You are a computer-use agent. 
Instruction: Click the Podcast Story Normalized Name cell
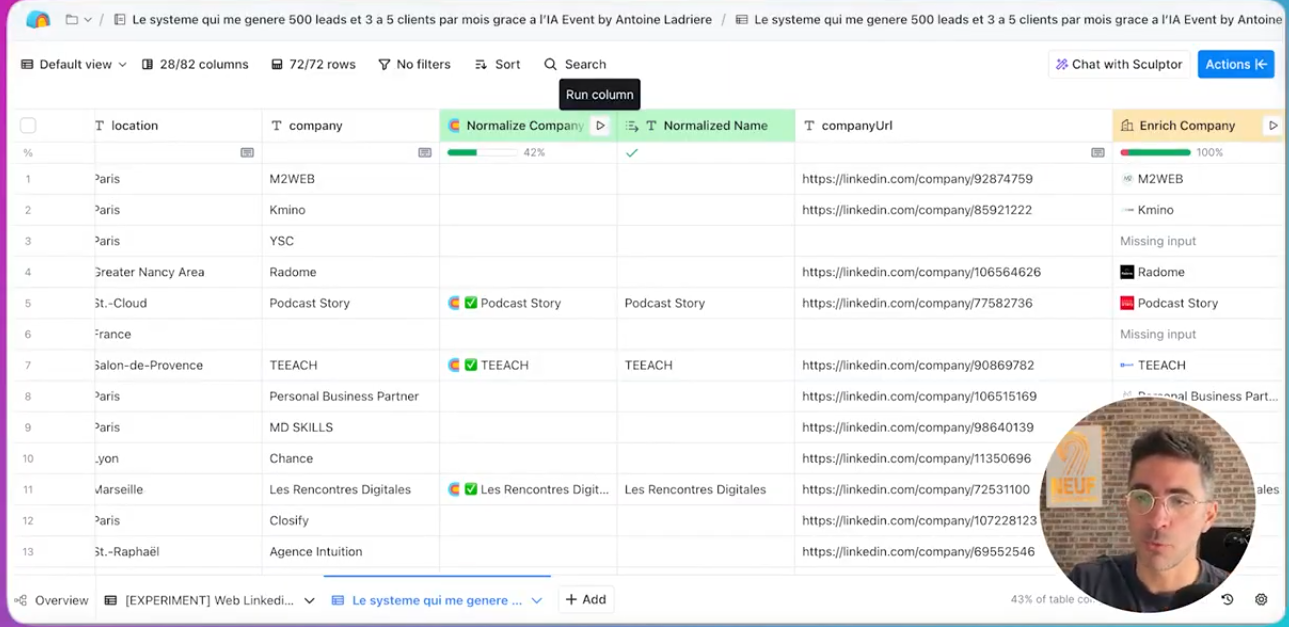point(706,303)
